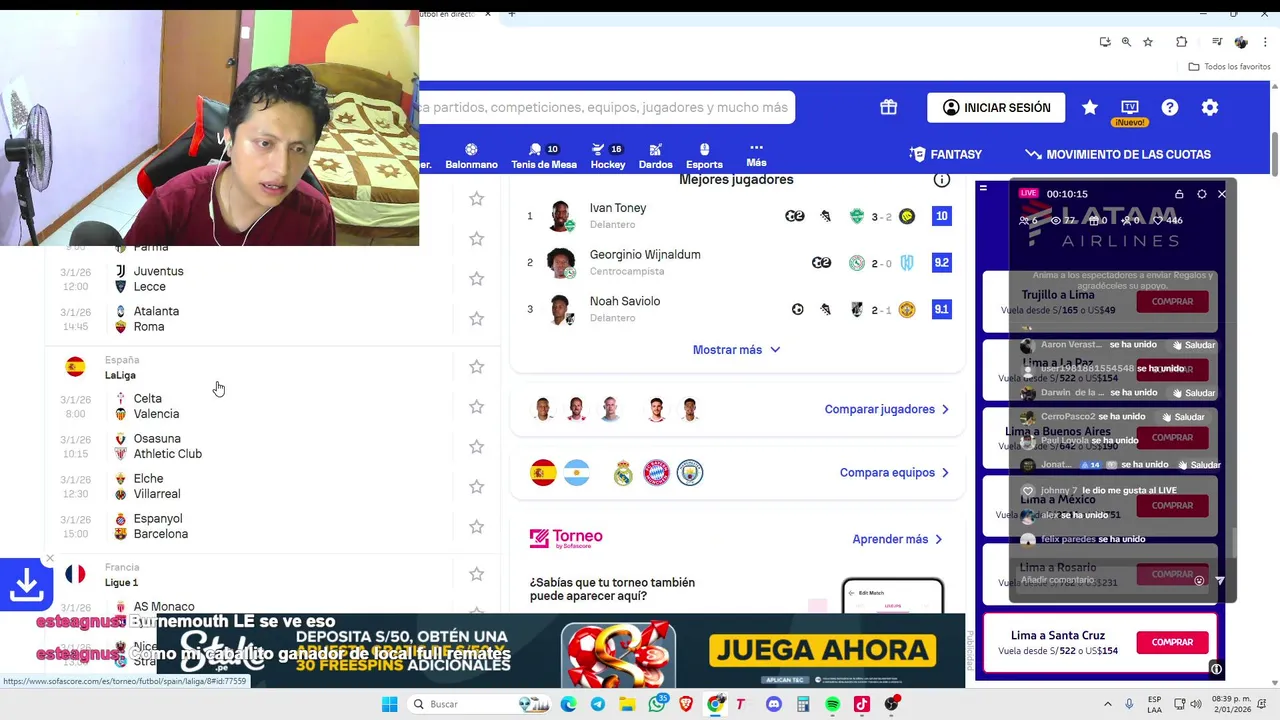Open Comparar jugadores chevron link
Viewport: 1280px width, 720px height.
click(x=887, y=409)
